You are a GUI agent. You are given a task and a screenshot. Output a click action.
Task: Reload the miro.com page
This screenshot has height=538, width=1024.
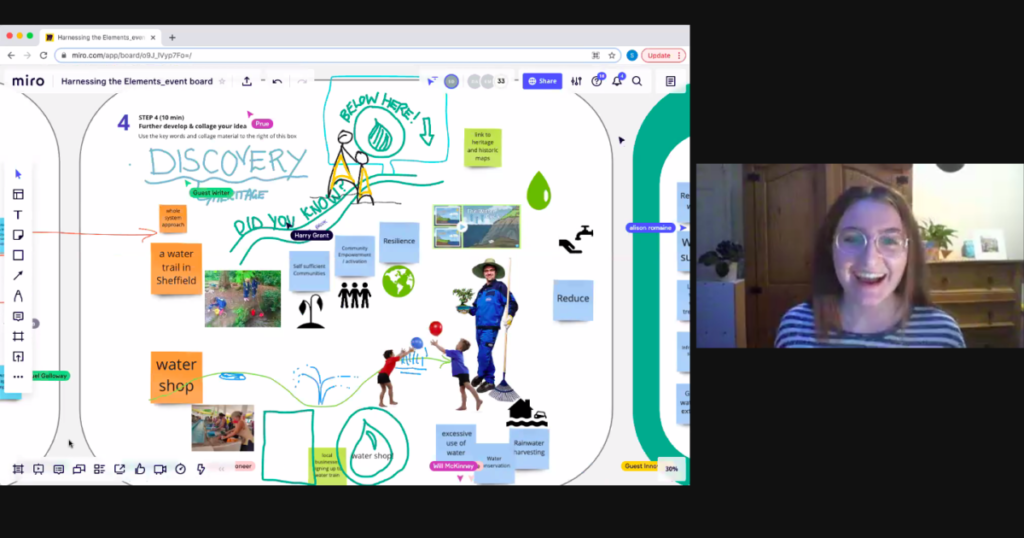tap(43, 55)
